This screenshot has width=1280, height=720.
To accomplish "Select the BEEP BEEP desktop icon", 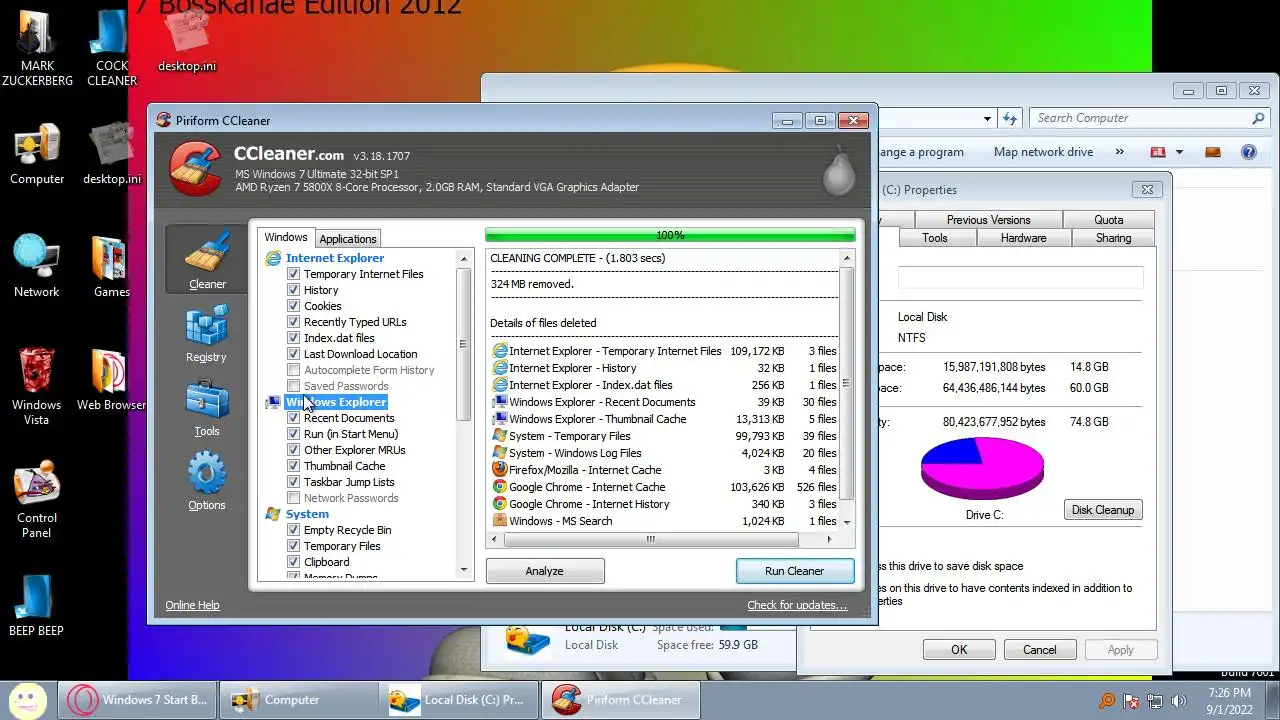I will (37, 605).
